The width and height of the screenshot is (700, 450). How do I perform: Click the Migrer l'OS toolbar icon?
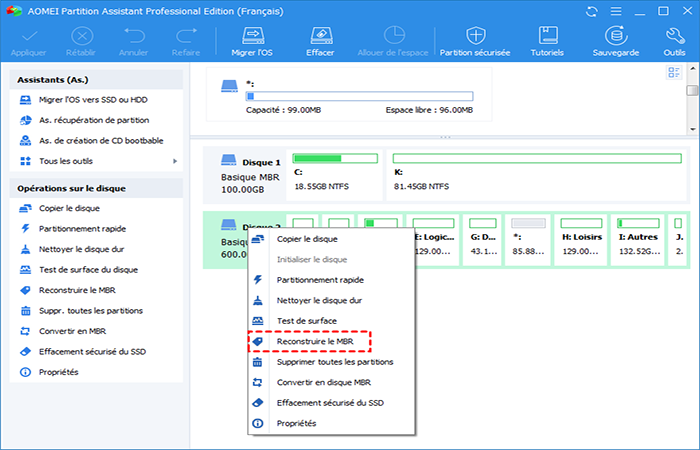[249, 38]
